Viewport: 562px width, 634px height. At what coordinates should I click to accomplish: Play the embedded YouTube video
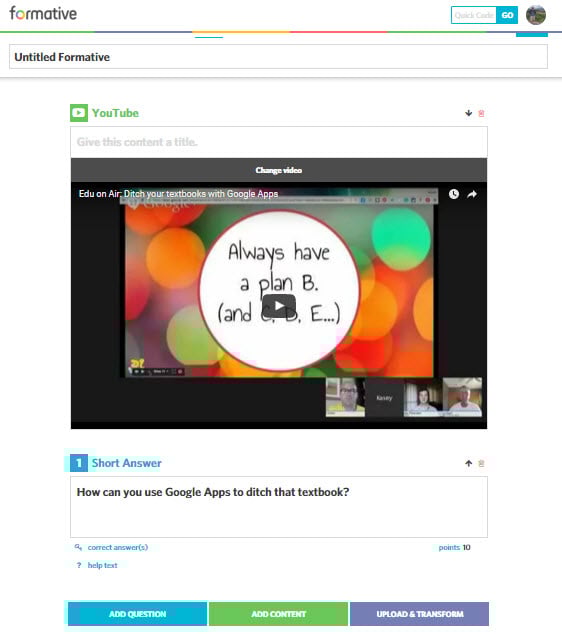pyautogui.click(x=279, y=306)
